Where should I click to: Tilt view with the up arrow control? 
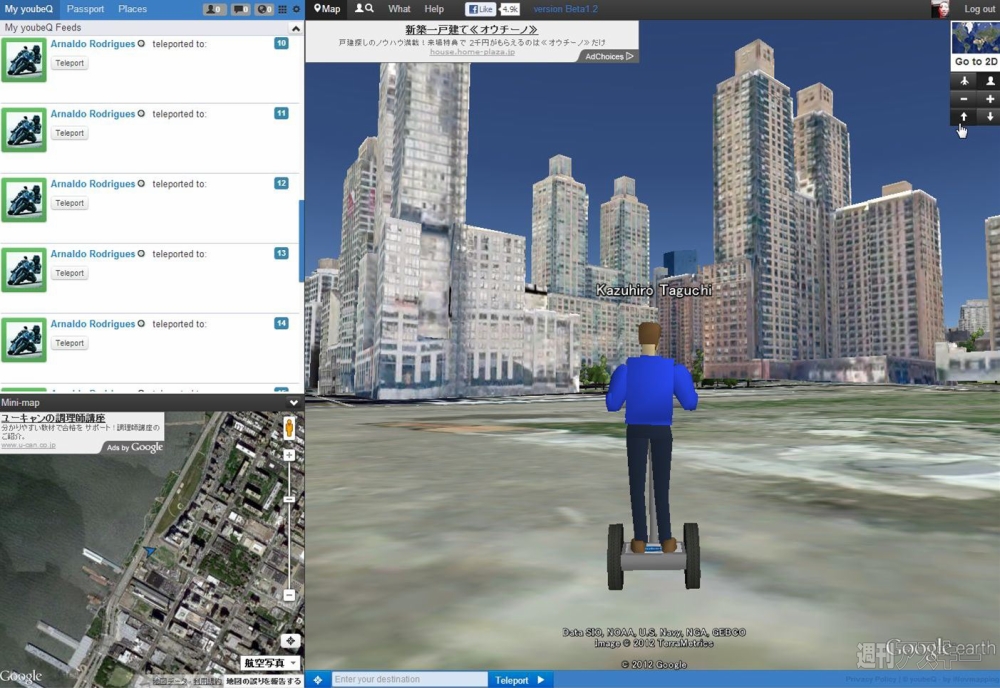[964, 117]
